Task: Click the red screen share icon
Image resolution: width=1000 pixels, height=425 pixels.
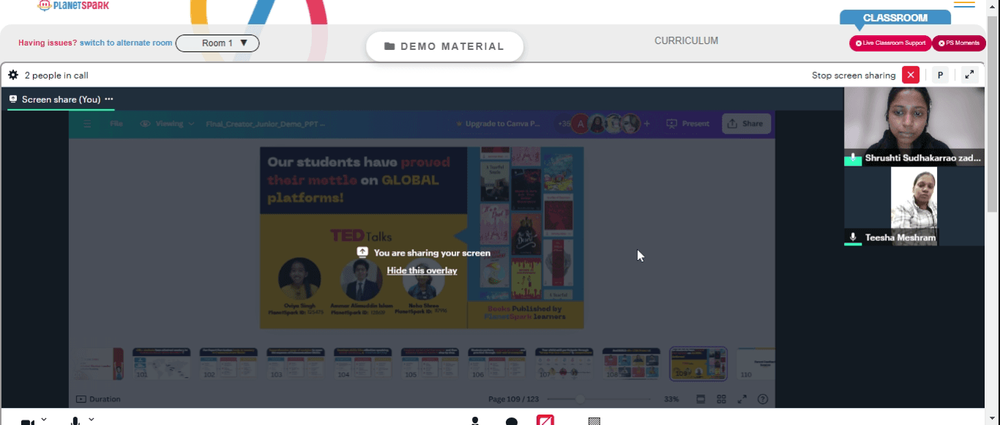Action: click(x=545, y=420)
